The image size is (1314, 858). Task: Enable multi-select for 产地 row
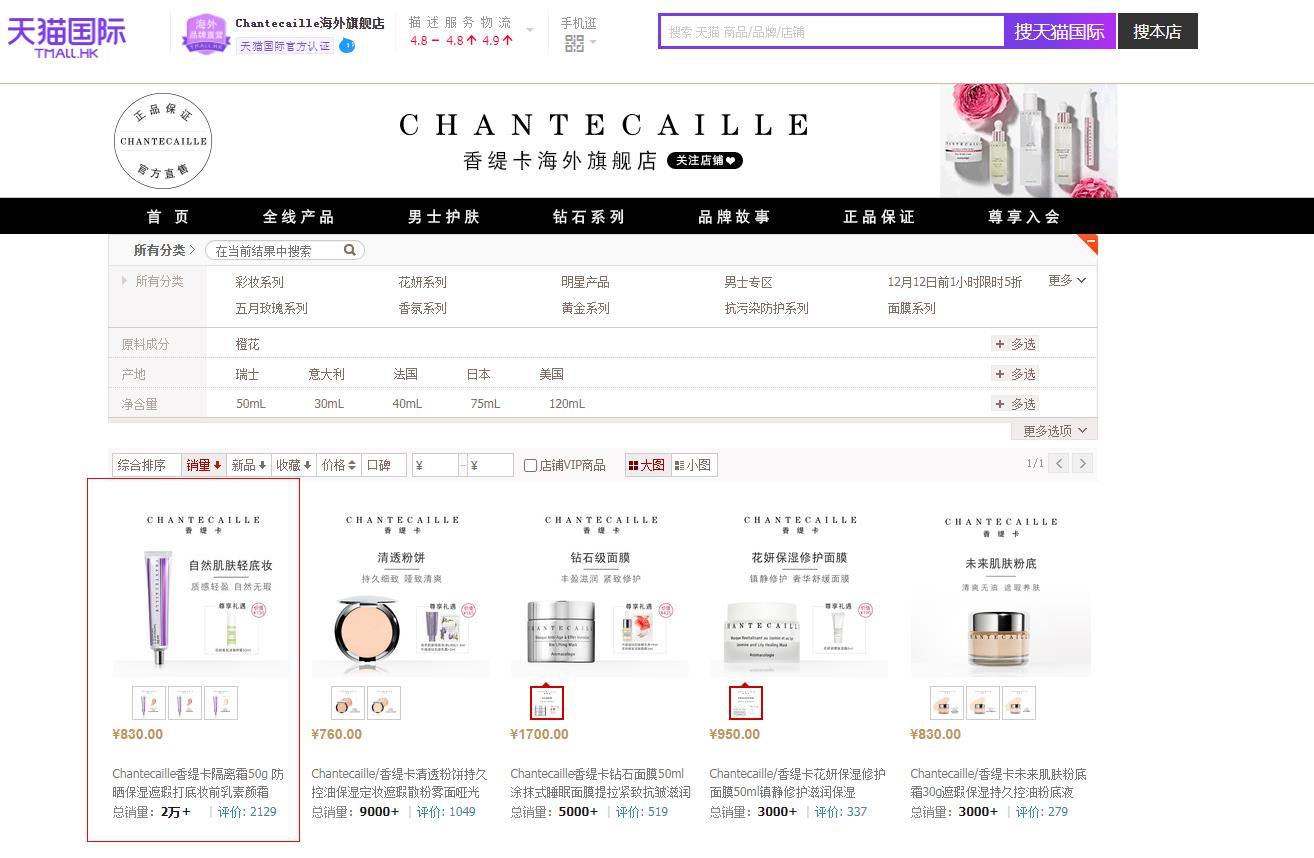[1015, 374]
